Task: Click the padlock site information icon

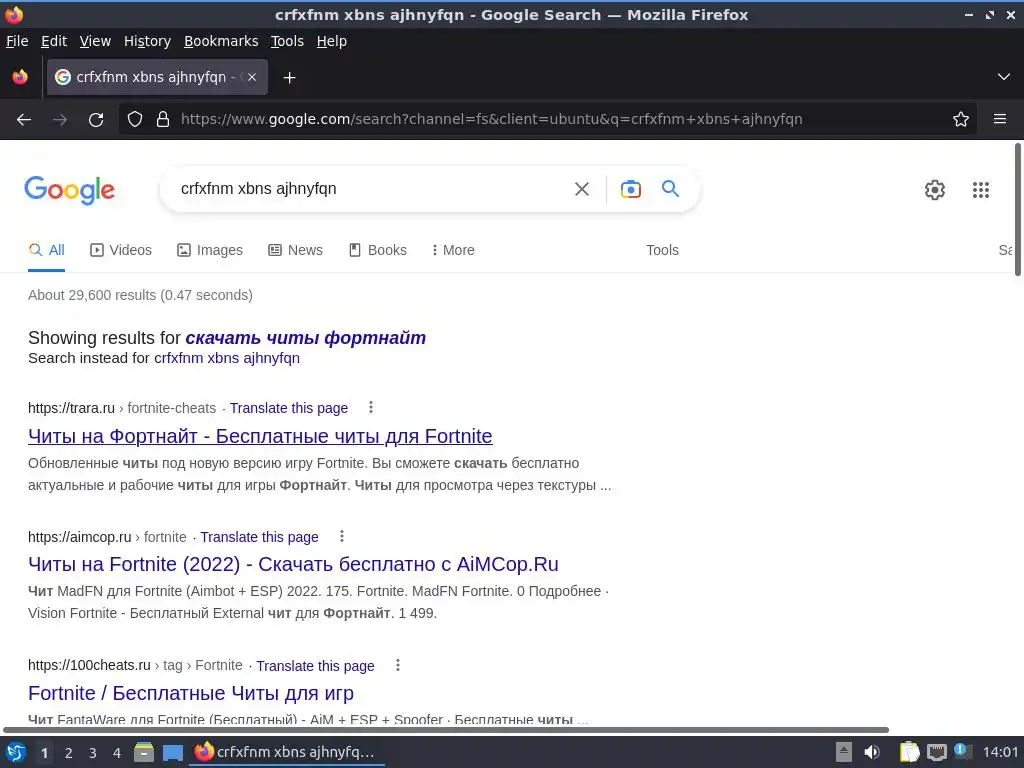Action: (163, 120)
